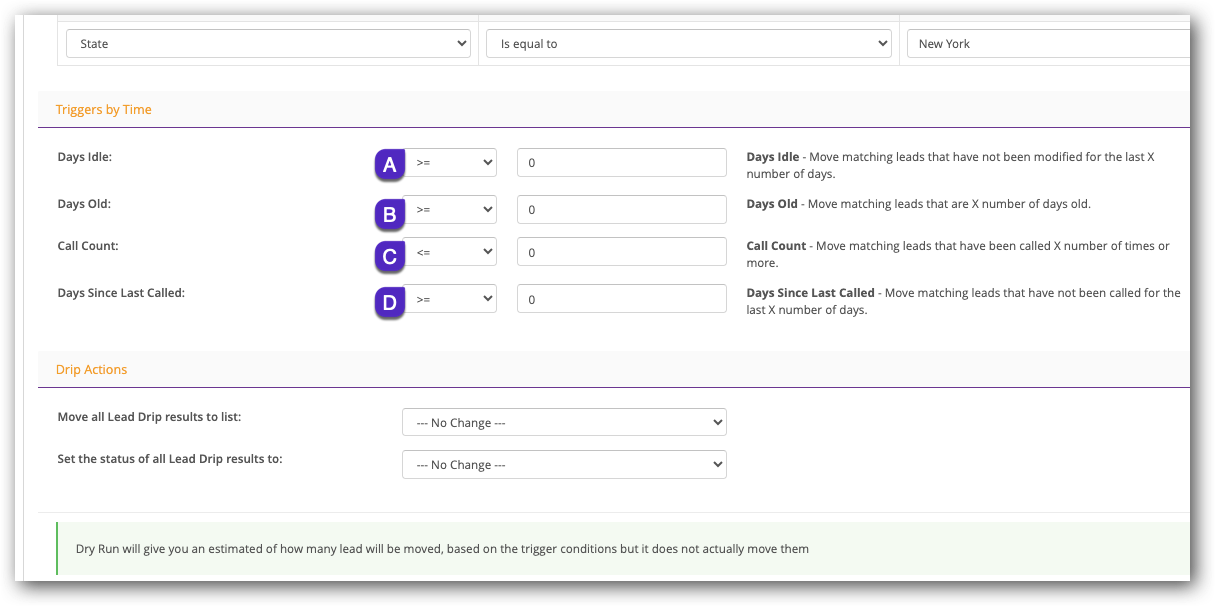Image resolution: width=1215 pixels, height=606 pixels.
Task: Click the purple A marker badge
Action: click(x=390, y=165)
